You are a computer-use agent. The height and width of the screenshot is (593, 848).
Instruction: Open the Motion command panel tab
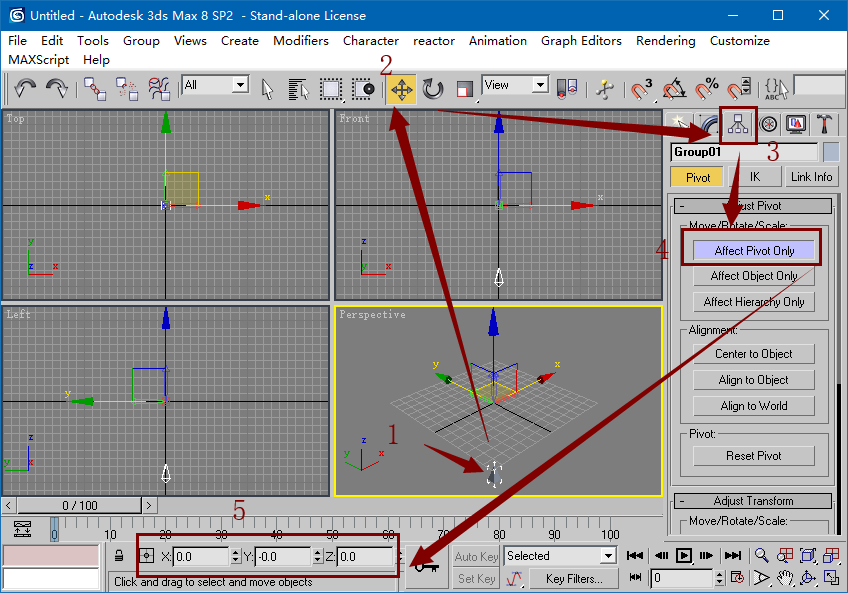point(768,124)
